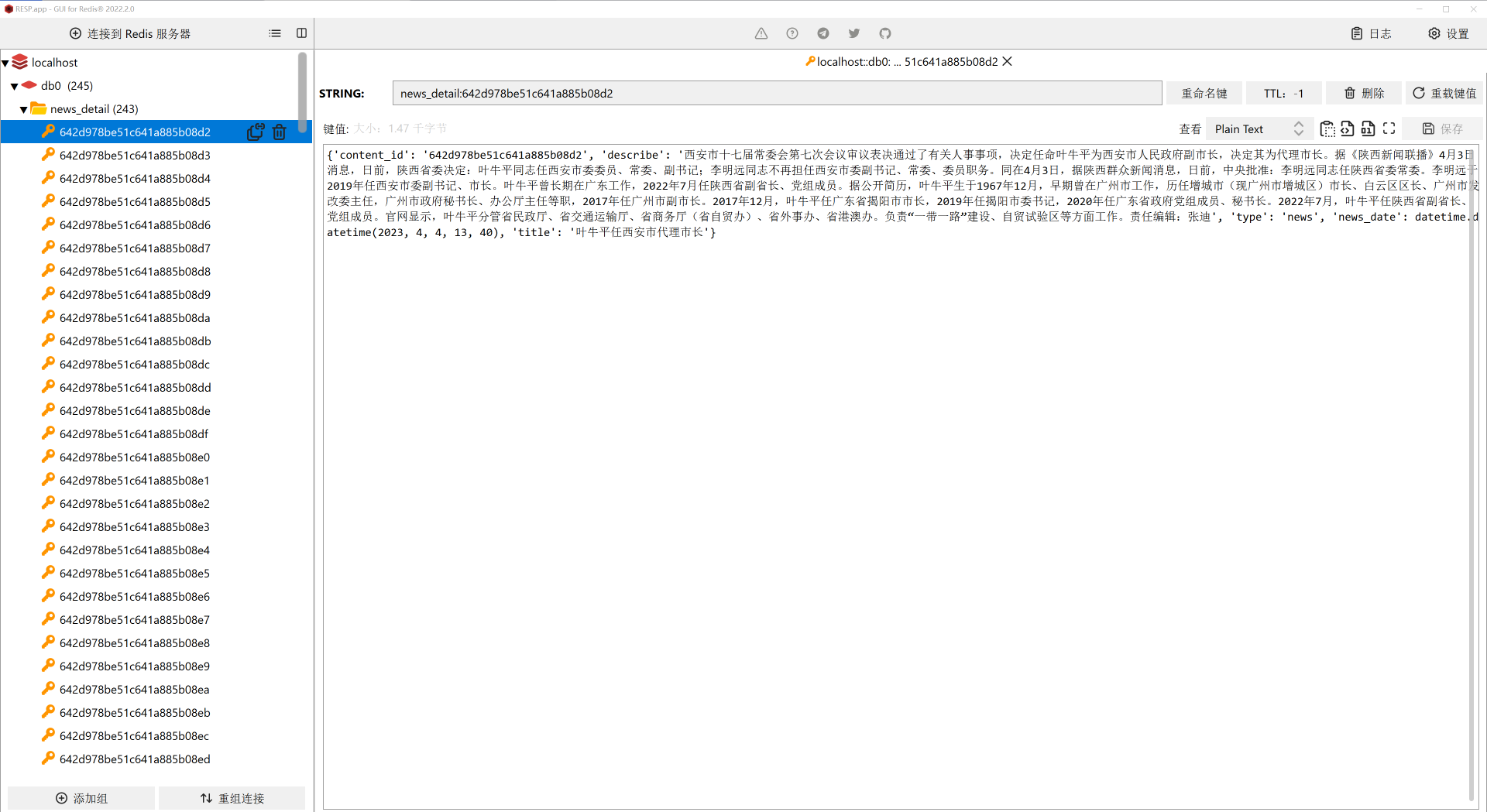Click the binary file icon beside formatter

click(x=1369, y=129)
